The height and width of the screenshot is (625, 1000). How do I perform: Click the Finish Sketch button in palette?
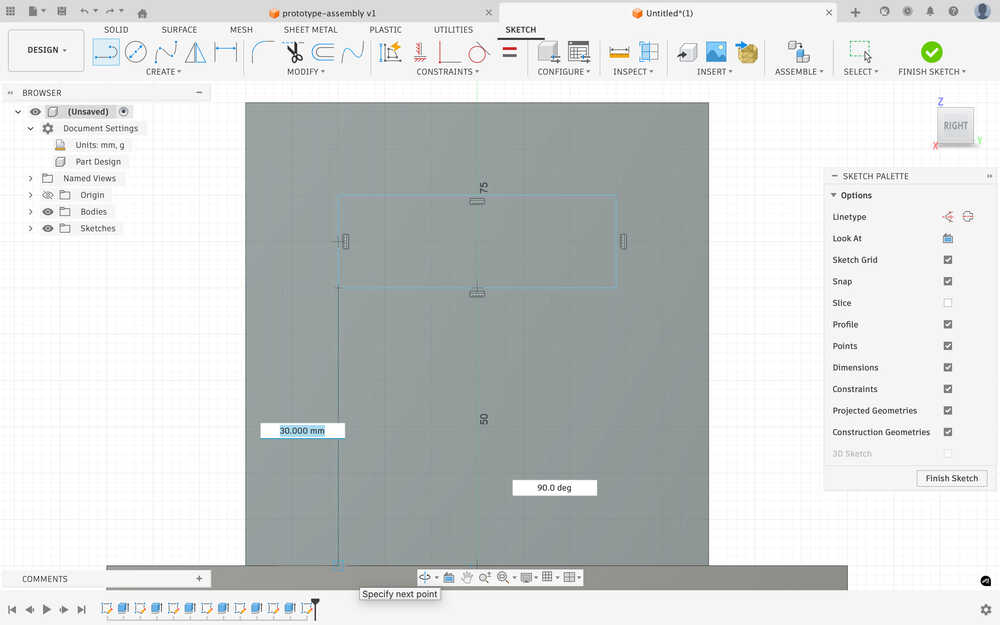click(952, 478)
